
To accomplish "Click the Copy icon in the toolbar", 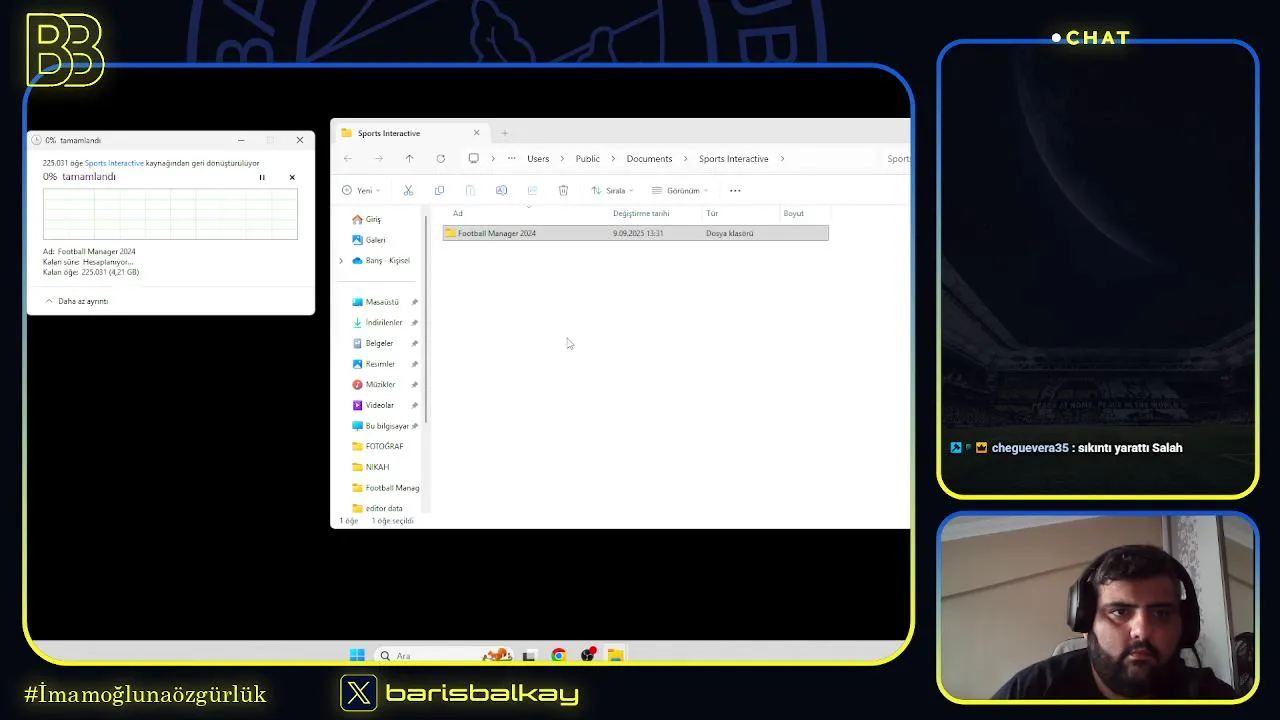I will pos(439,191).
